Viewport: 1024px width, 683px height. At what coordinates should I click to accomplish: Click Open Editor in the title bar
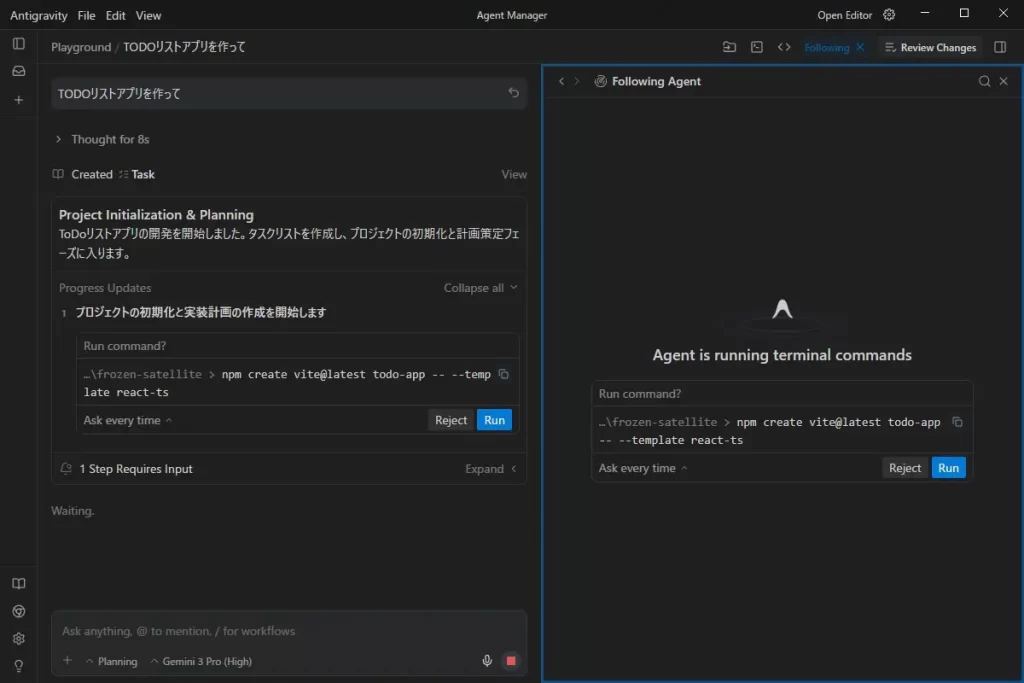pos(844,15)
